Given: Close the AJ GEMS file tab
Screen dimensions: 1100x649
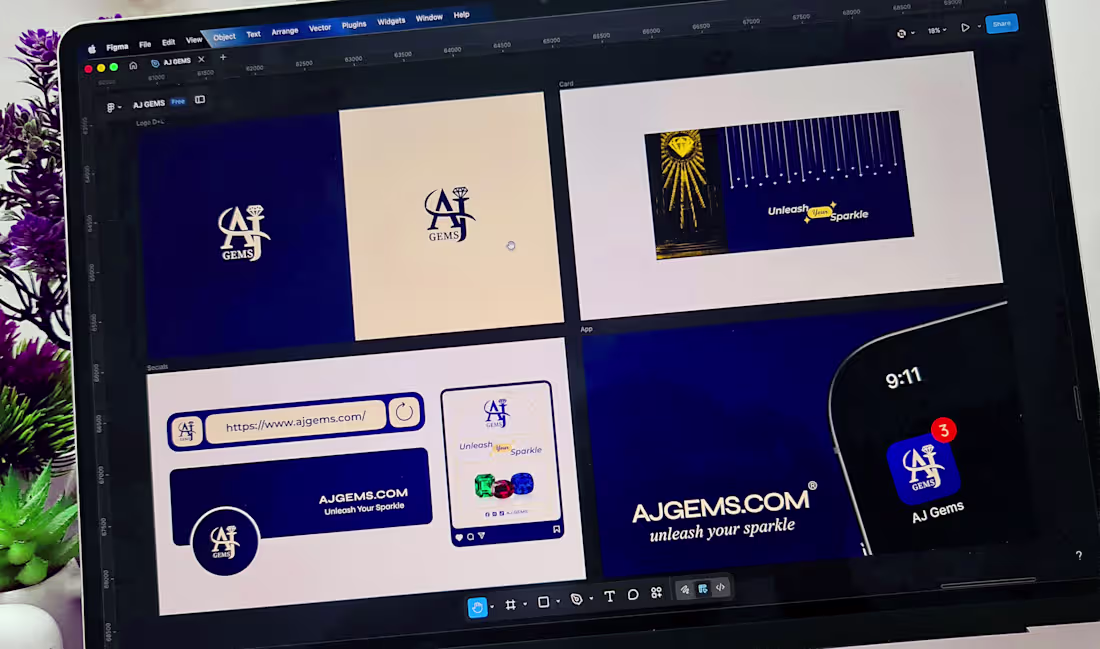Looking at the screenshot, I should click(201, 59).
